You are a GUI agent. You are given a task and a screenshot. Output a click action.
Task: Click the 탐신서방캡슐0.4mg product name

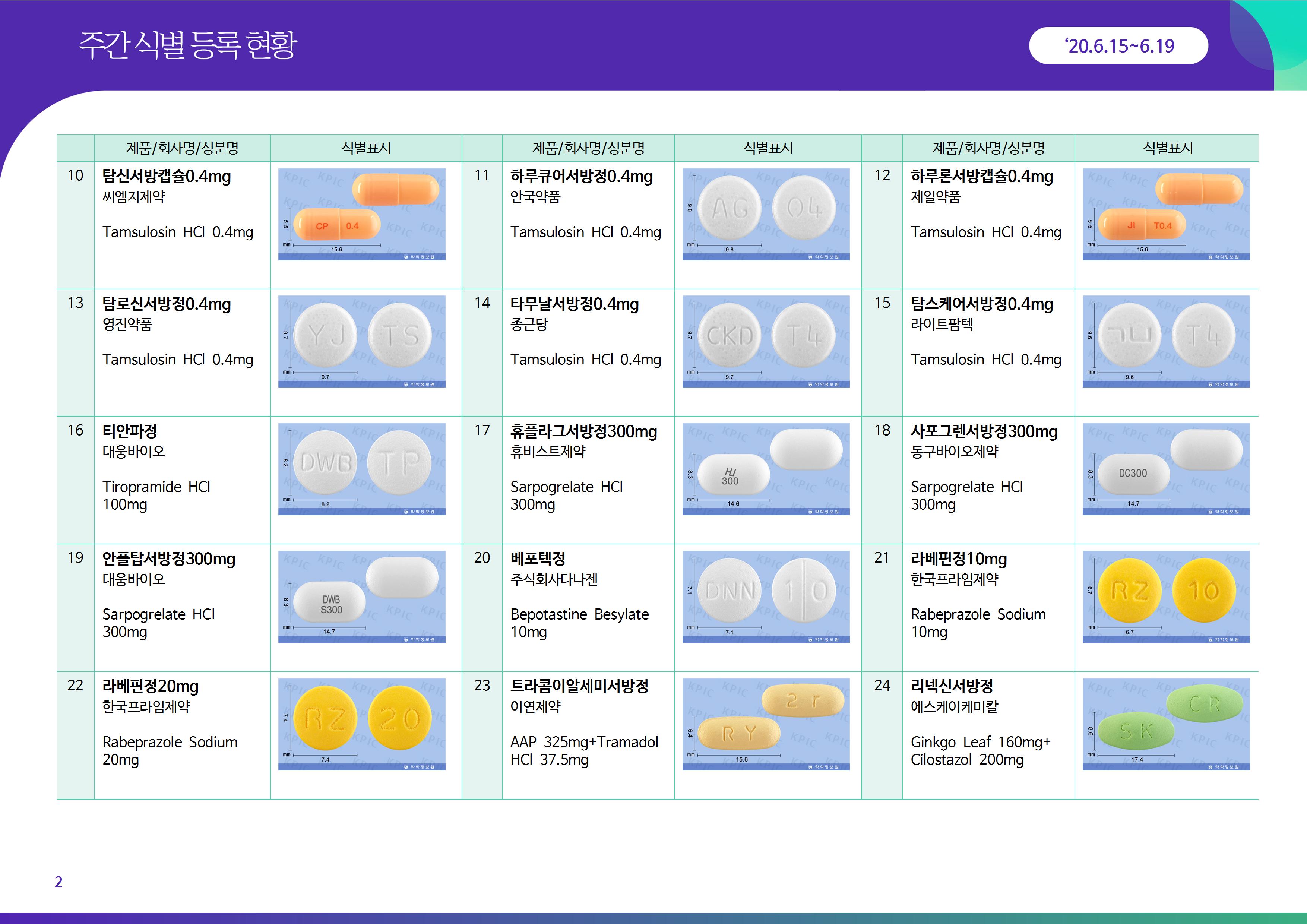pyautogui.click(x=166, y=177)
